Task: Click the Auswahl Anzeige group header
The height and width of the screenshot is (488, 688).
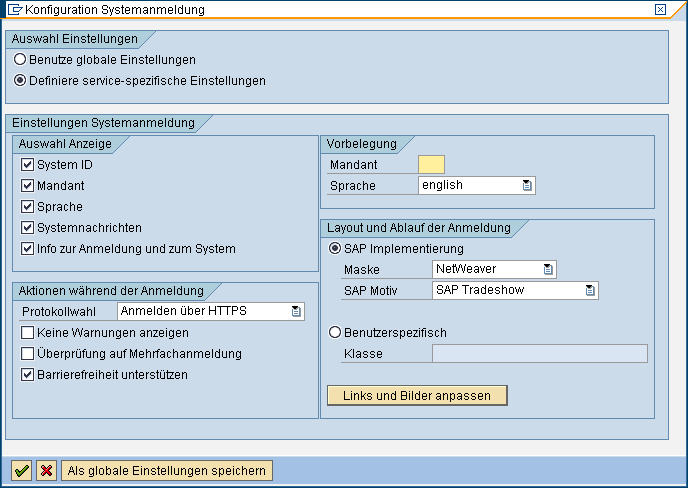Action: (x=65, y=144)
